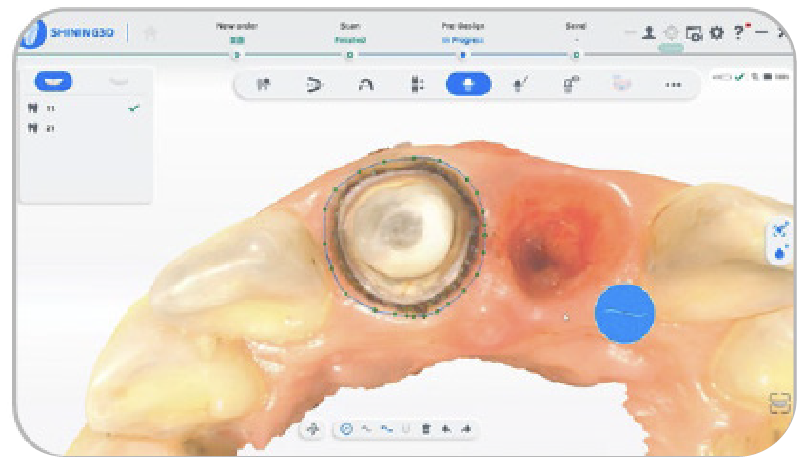Toggle the circle draw mode in bottom toolbar

(347, 429)
